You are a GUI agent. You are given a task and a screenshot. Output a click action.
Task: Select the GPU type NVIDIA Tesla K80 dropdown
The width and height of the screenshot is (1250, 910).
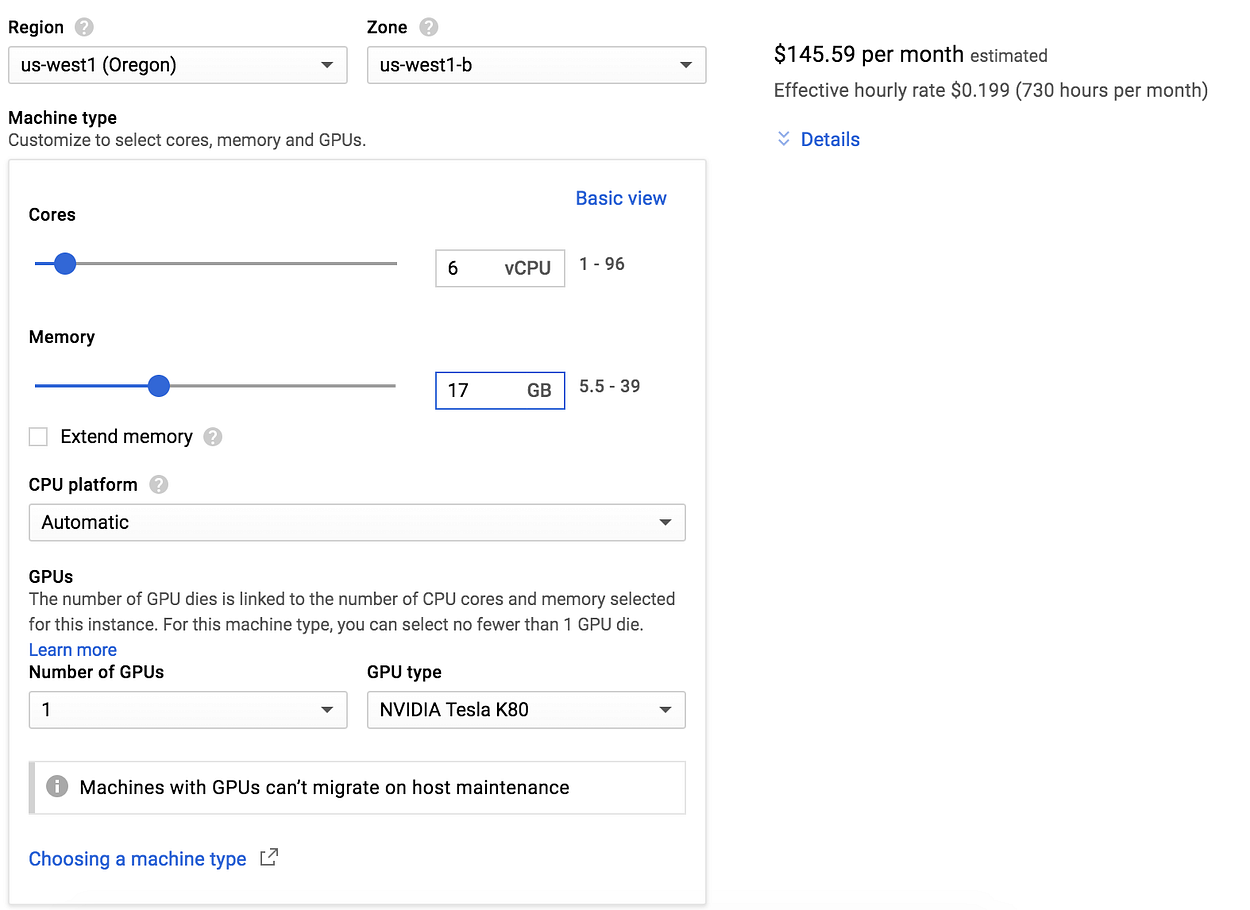click(526, 710)
